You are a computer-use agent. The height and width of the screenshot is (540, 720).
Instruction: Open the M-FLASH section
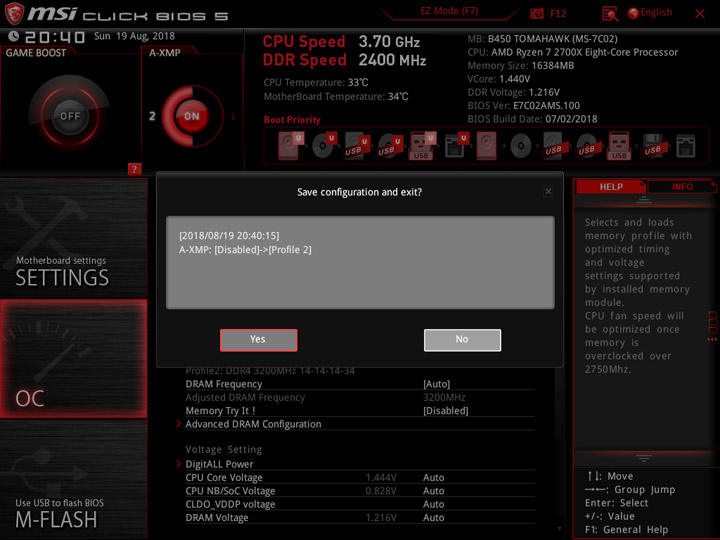(73, 479)
